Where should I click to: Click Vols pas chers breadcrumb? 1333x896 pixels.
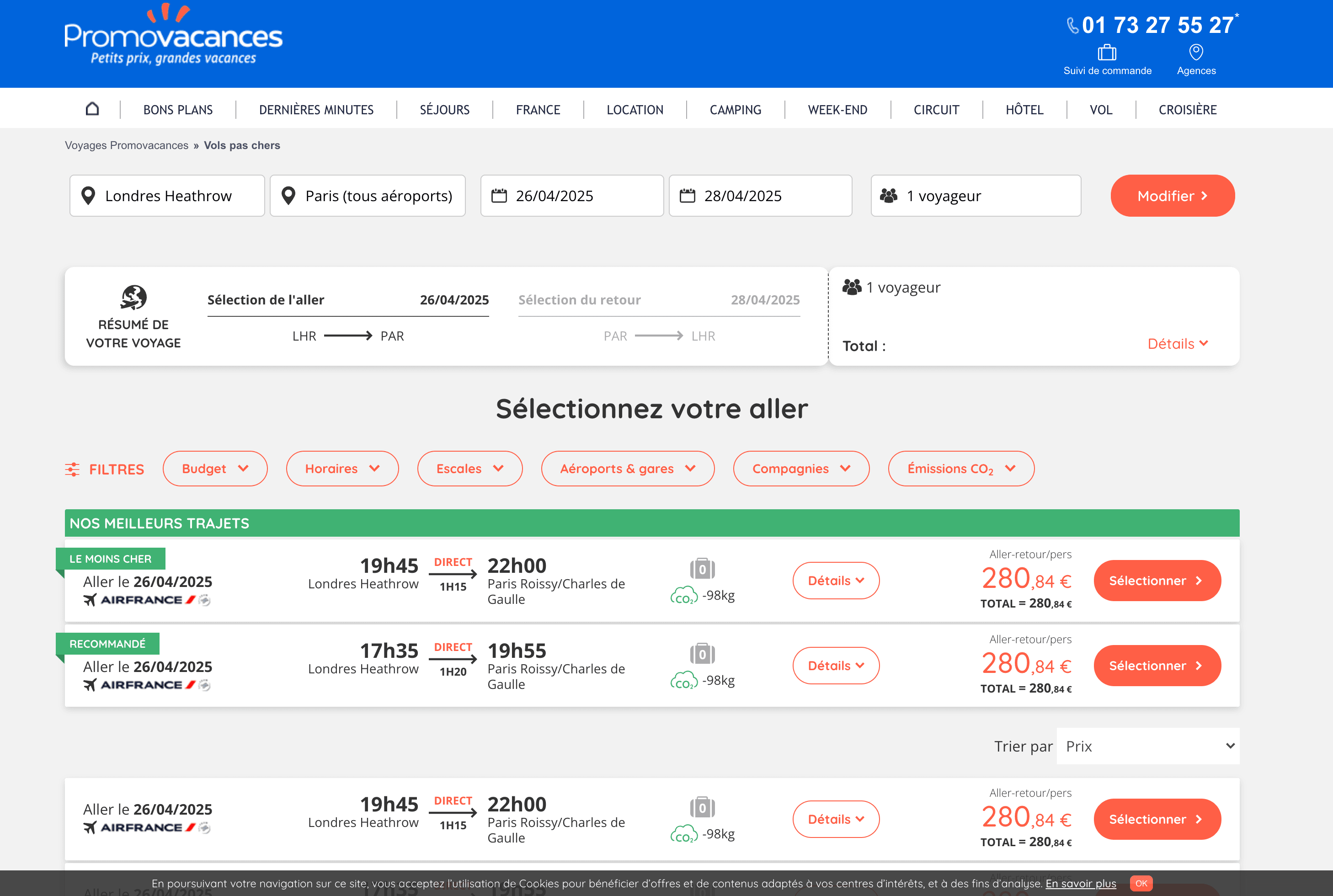(x=242, y=145)
